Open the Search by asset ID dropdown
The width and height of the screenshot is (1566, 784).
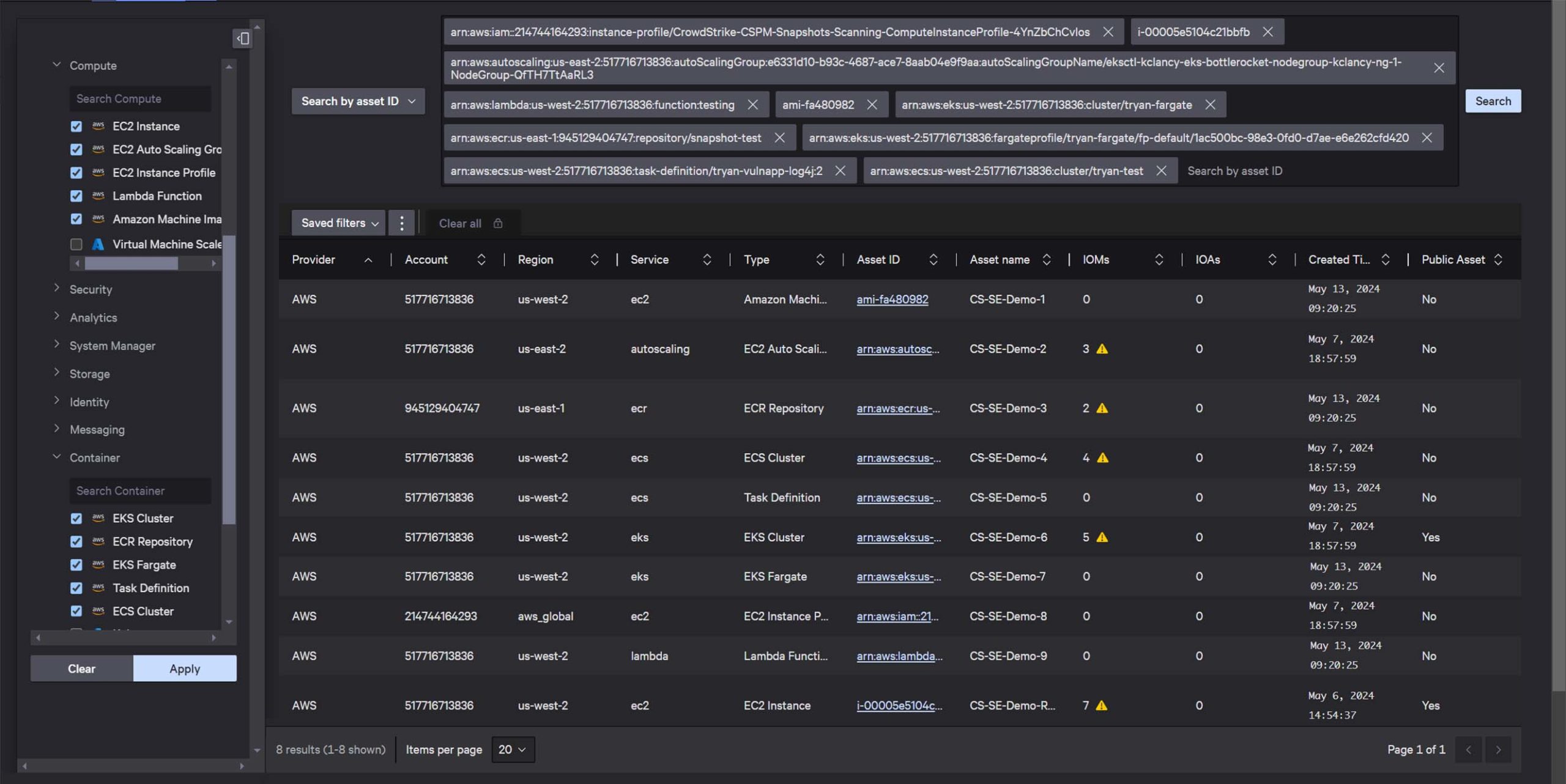358,102
